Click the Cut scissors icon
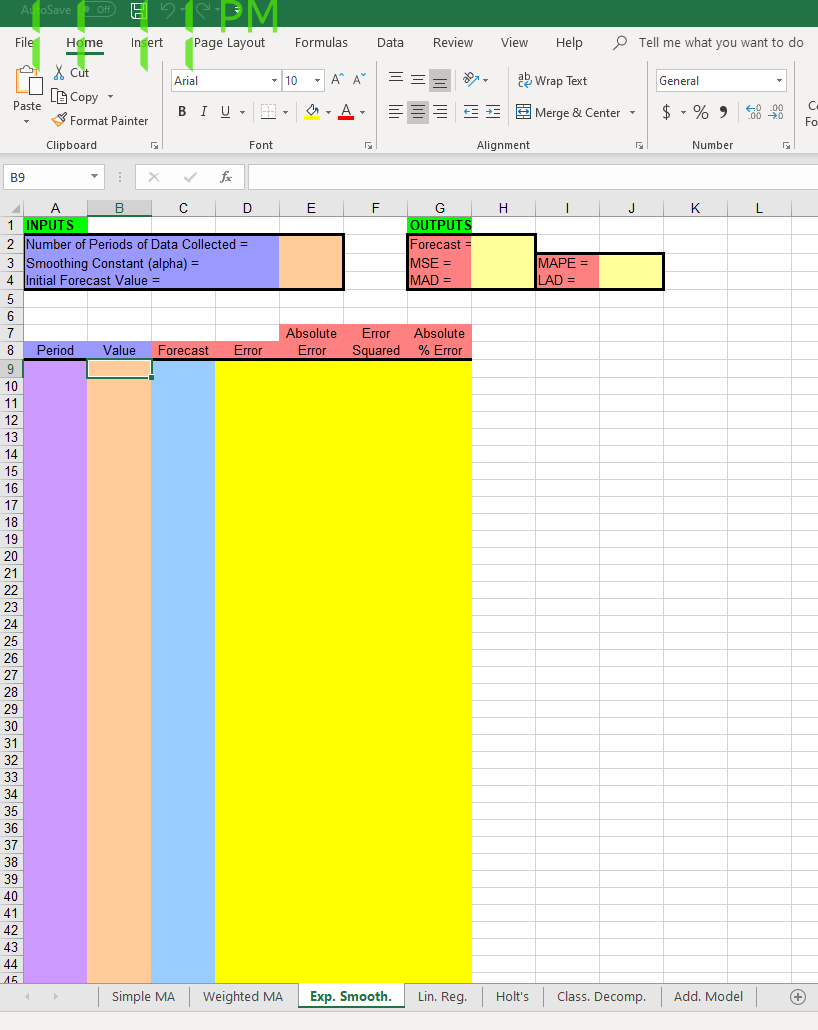This screenshot has width=818, height=1030. click(59, 72)
